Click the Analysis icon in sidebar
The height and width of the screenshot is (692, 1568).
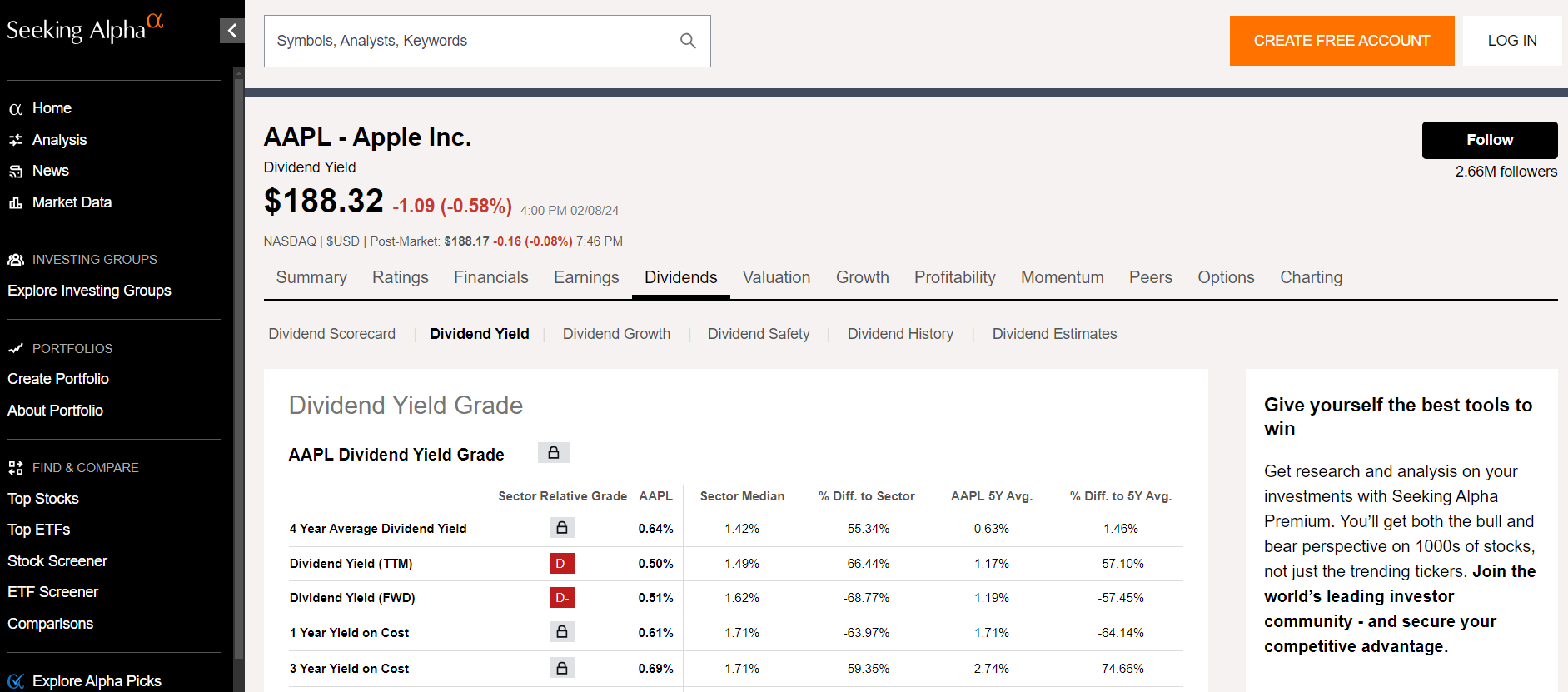(16, 140)
